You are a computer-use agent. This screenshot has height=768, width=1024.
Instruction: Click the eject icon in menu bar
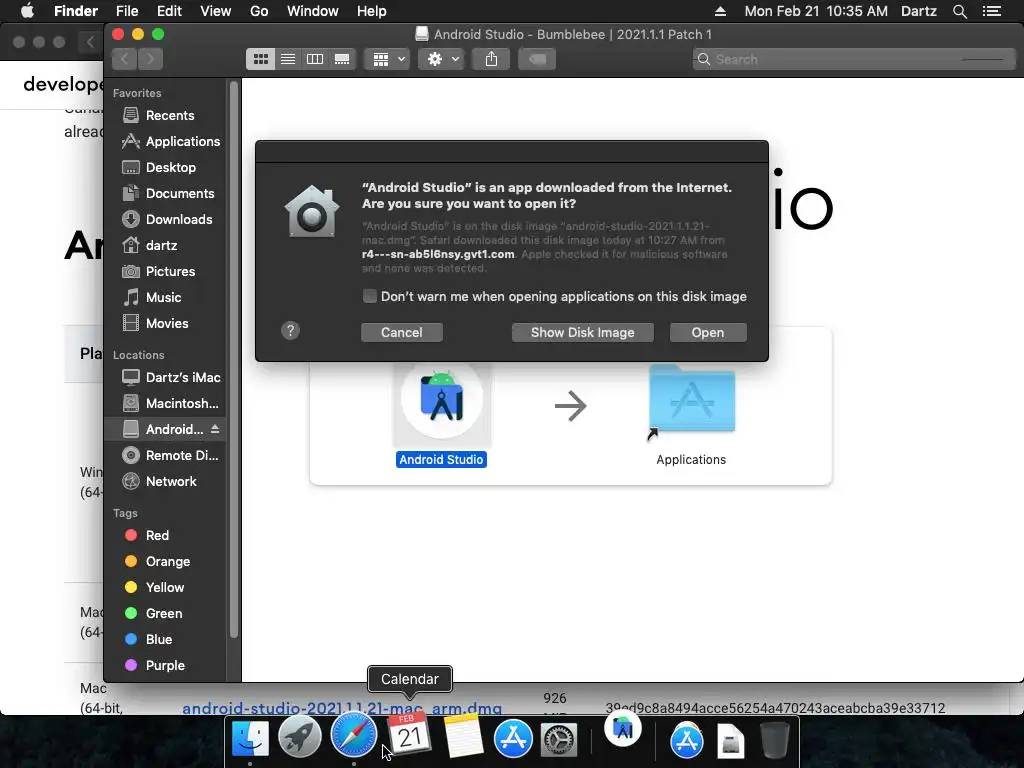(720, 11)
